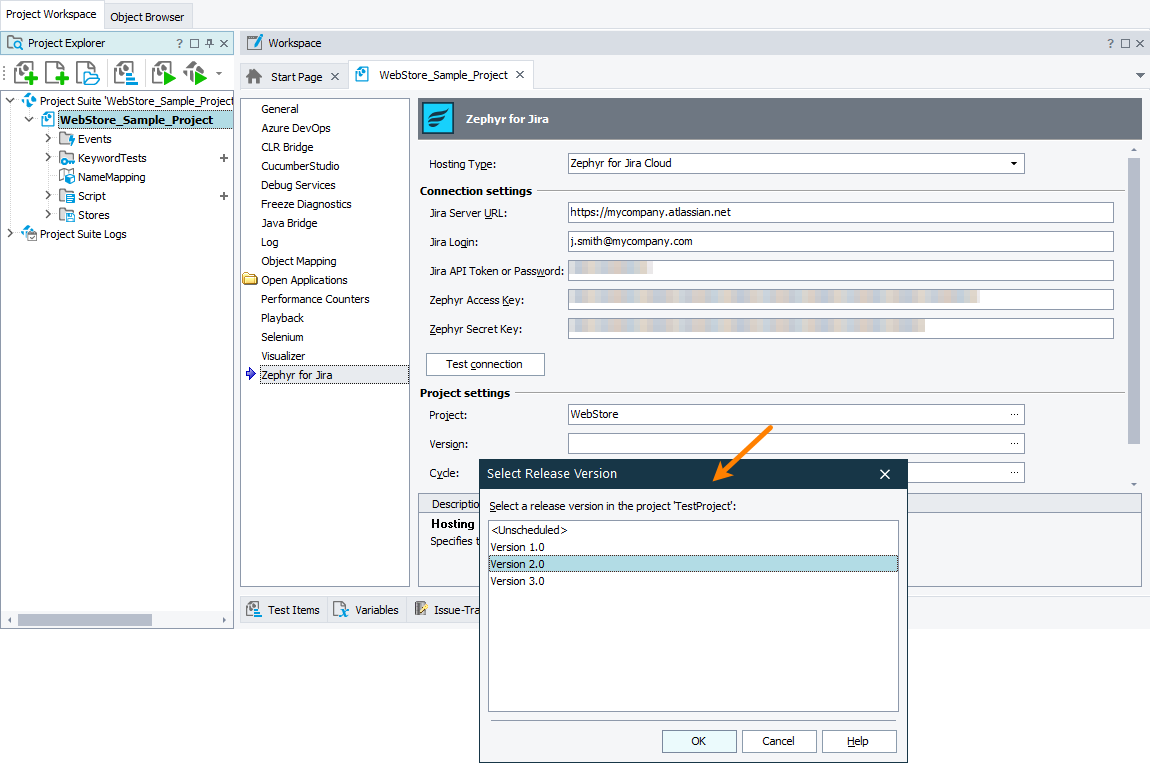Open the workspace tab list dropdown arrow
1150x763 pixels.
coord(1140,76)
